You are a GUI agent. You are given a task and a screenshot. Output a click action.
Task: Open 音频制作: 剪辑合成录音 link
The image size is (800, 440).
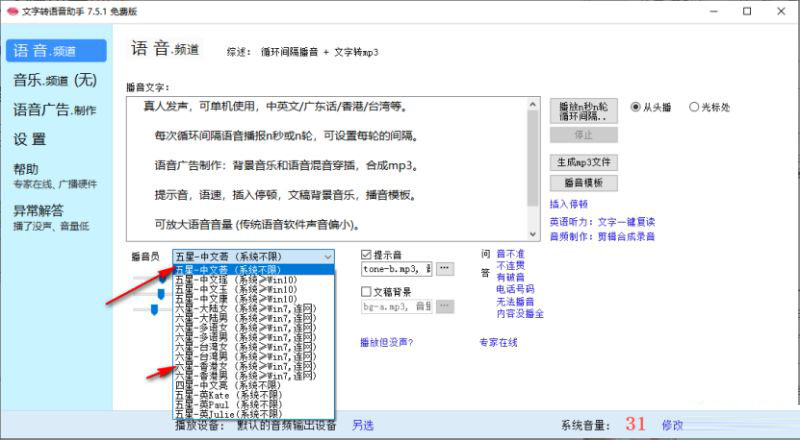click(x=602, y=236)
